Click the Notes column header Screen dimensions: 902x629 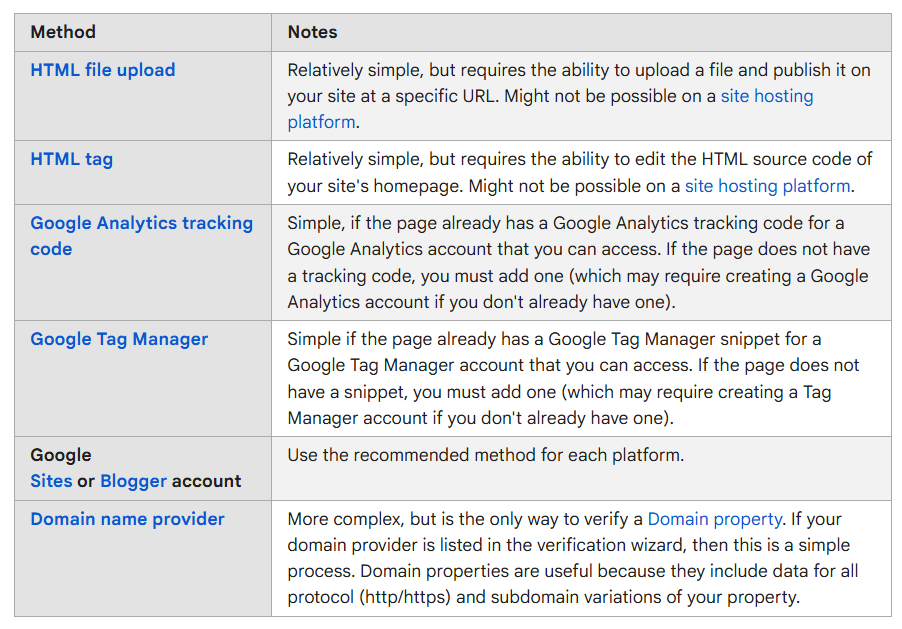click(x=312, y=32)
